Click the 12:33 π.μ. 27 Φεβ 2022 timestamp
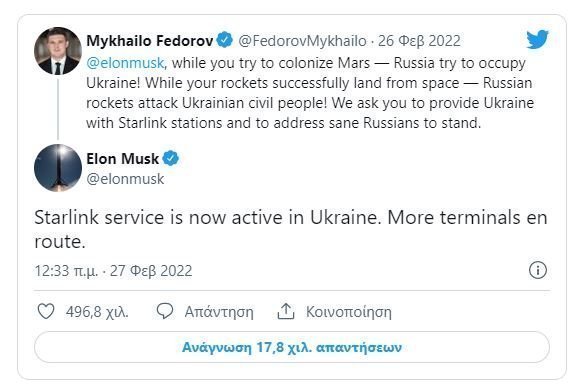The width and height of the screenshot is (573, 386). pyautogui.click(x=113, y=271)
